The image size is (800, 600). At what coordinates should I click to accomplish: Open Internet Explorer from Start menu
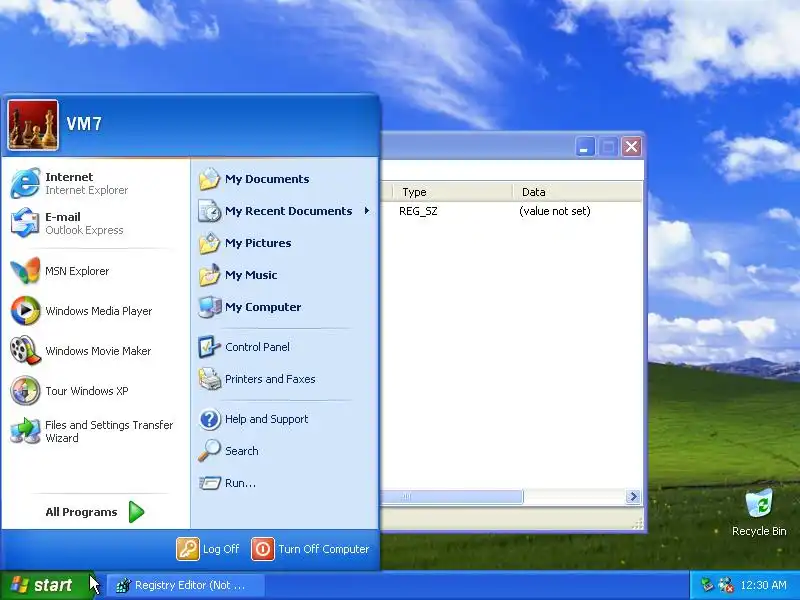point(95,183)
